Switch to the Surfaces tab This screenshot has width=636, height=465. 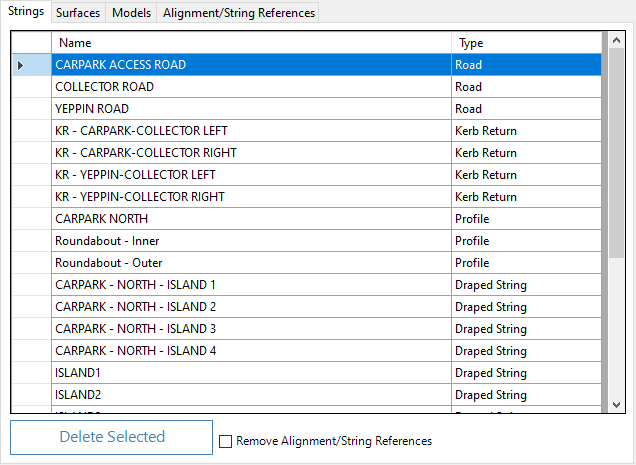[77, 13]
